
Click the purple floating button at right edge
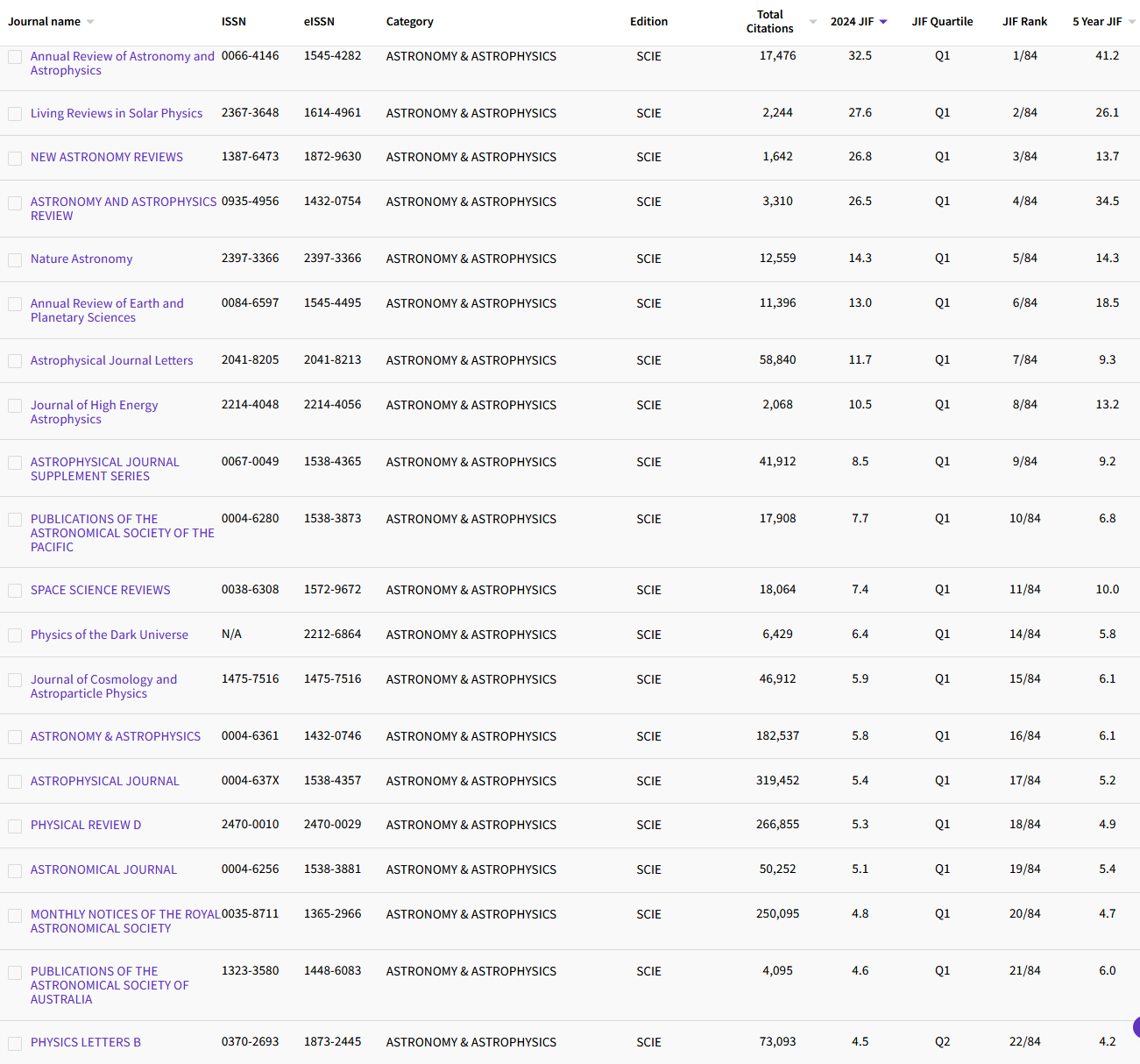[x=1136, y=1027]
